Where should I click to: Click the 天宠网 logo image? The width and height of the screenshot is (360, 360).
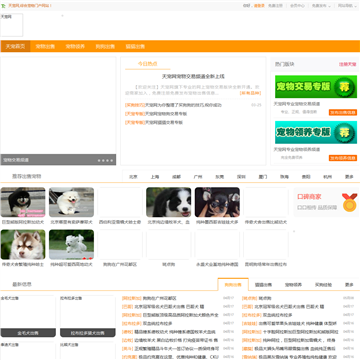tap(12, 25)
